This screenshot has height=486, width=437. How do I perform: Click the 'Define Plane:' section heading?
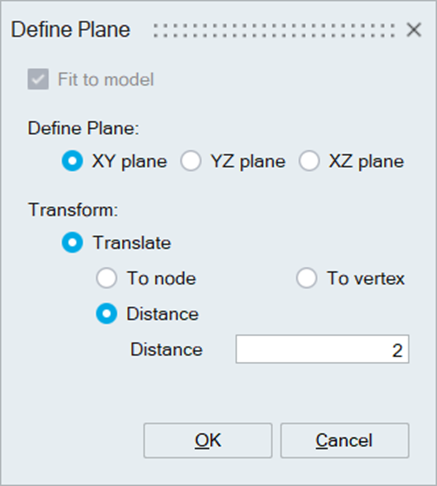pos(83,128)
